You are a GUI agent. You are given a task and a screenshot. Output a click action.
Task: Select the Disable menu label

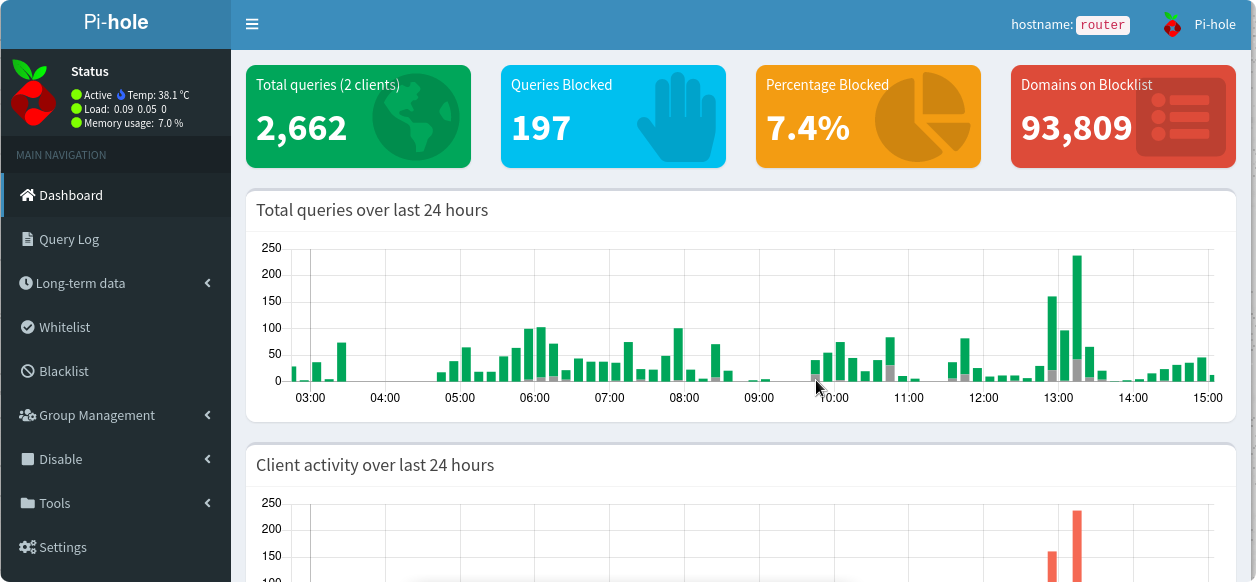pyautogui.click(x=61, y=459)
